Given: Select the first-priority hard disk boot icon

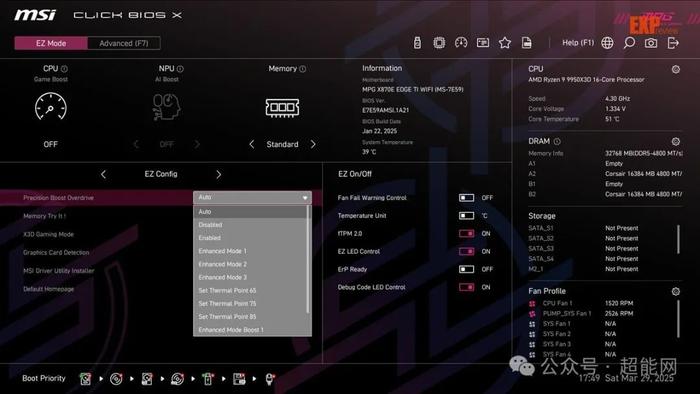Looking at the screenshot, I should click(85, 379).
